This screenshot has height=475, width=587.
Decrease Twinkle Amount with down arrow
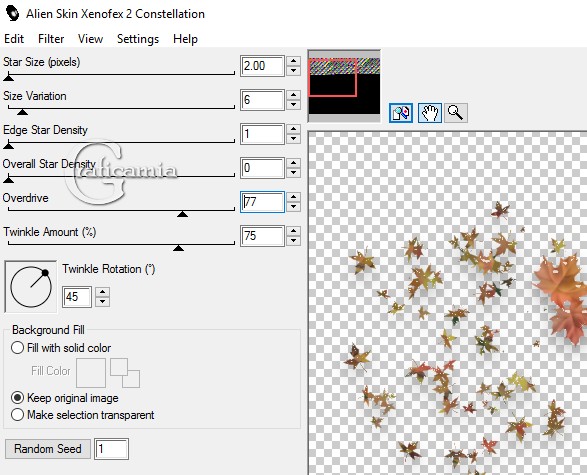(294, 241)
